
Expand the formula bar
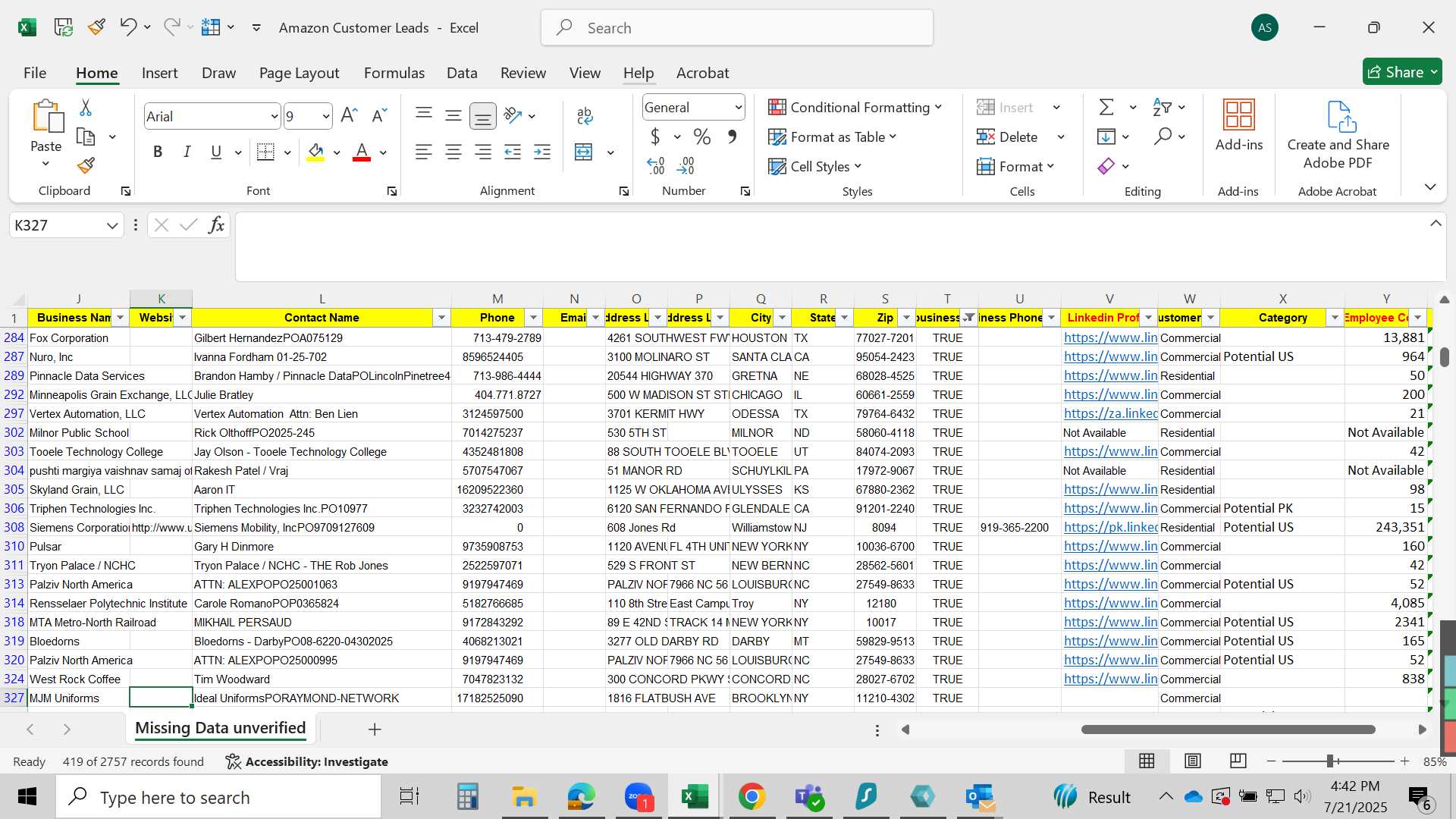point(1436,223)
